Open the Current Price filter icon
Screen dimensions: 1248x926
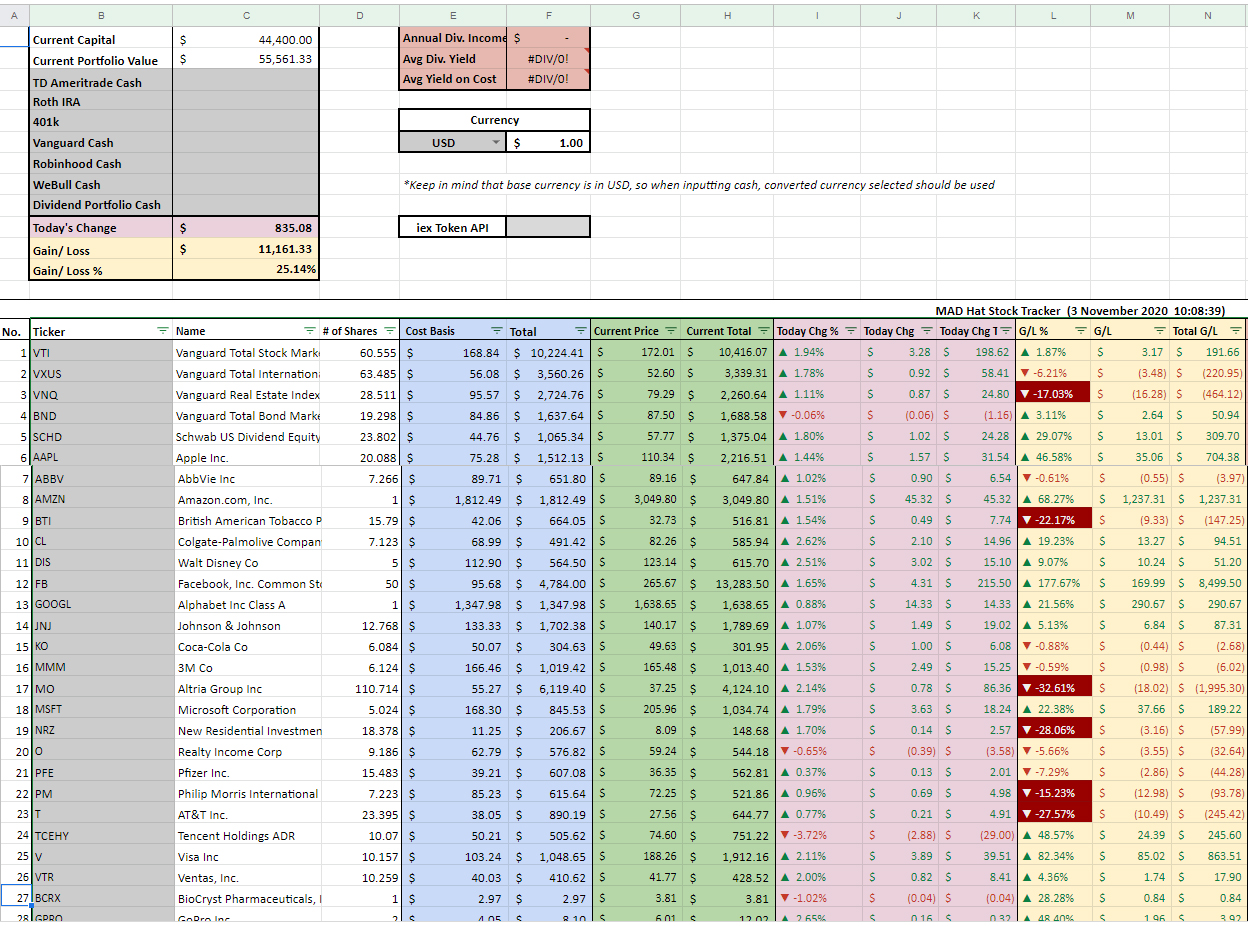671,331
